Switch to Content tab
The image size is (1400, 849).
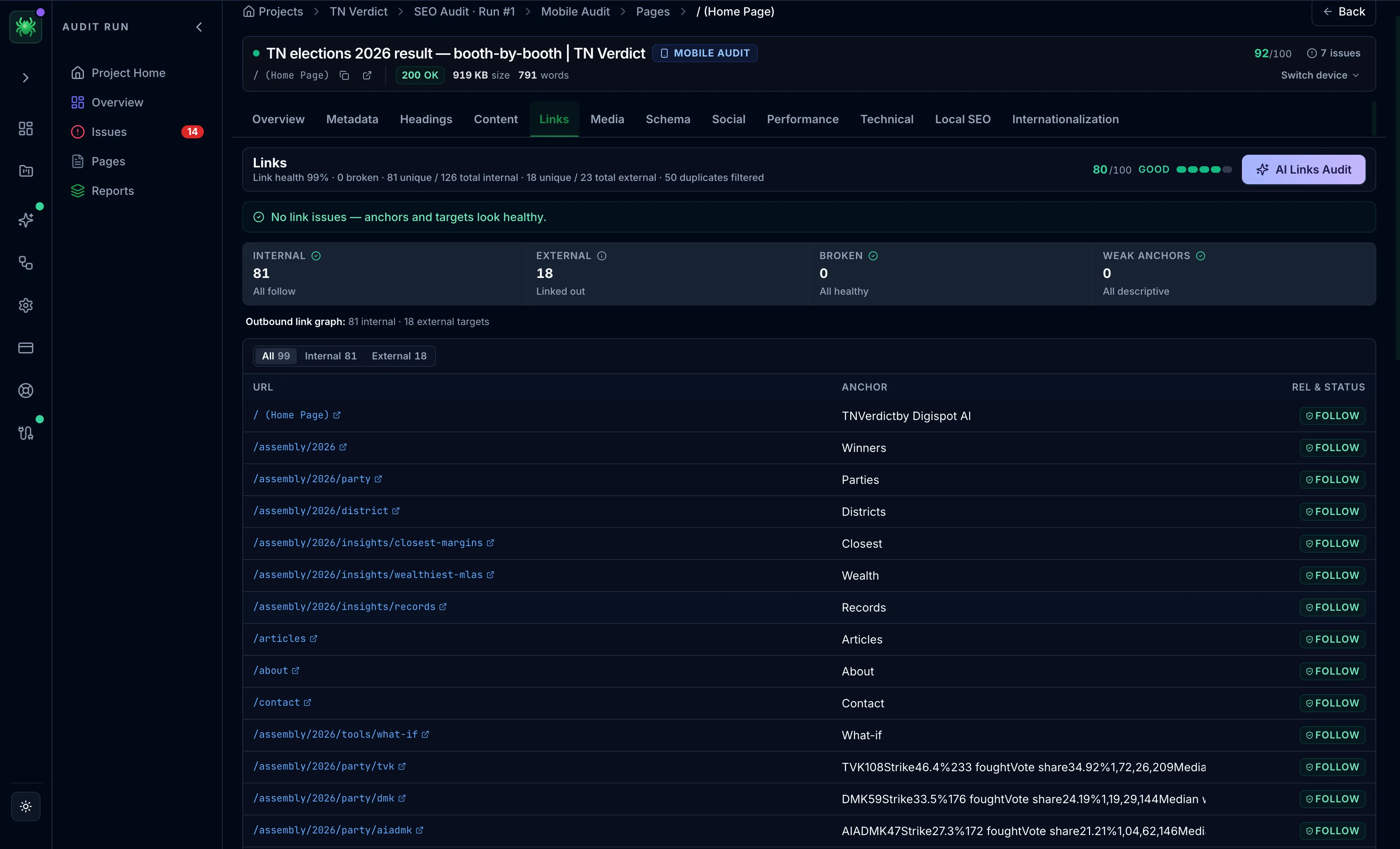(x=496, y=120)
